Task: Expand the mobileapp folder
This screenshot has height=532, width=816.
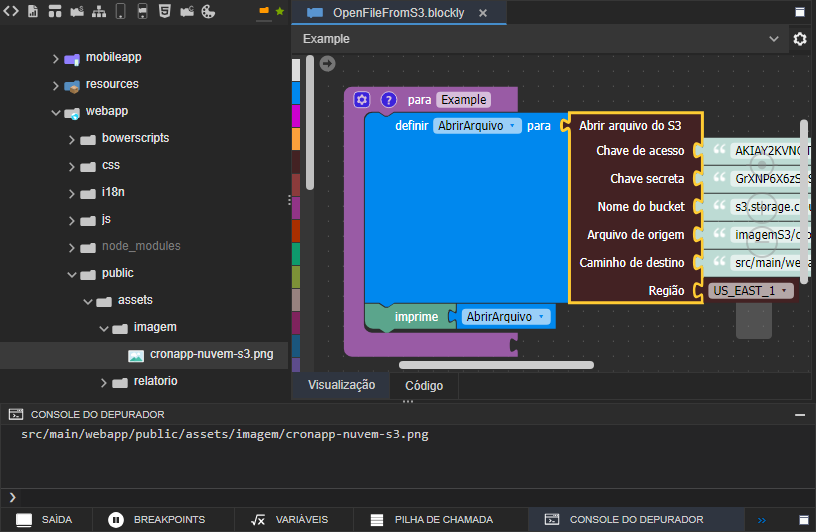Action: coord(55,59)
